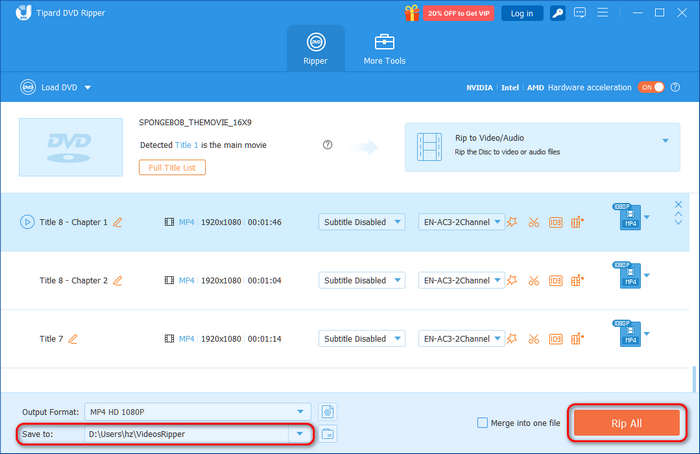Expand the Load DVD dropdown arrow
The height and width of the screenshot is (454, 700).
click(x=88, y=87)
